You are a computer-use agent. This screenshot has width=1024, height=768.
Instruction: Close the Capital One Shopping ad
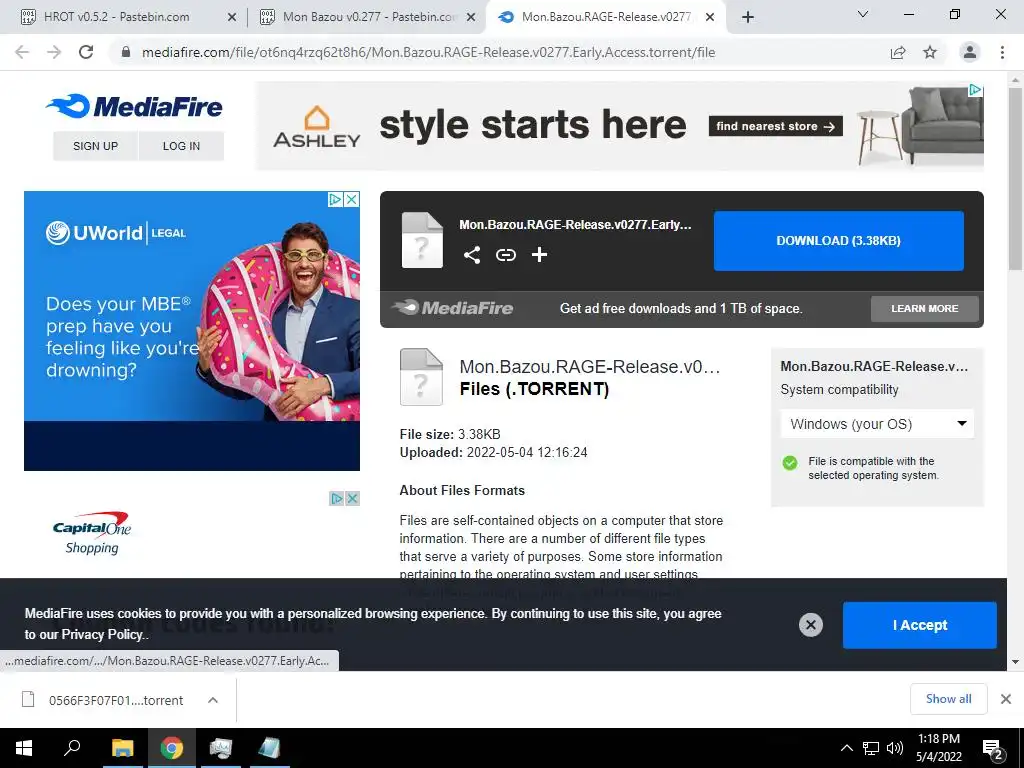point(352,498)
